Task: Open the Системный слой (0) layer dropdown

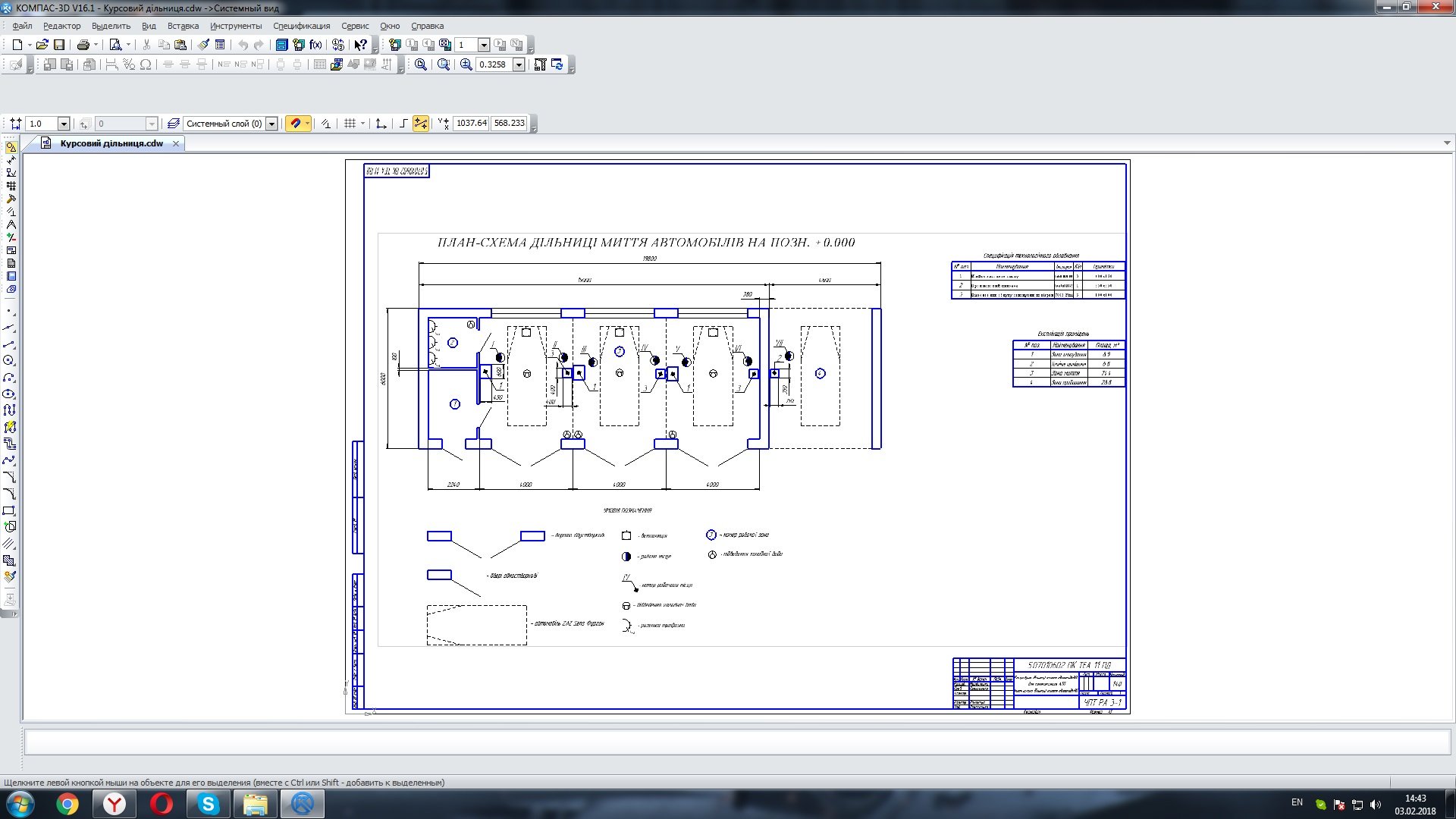Action: click(271, 124)
